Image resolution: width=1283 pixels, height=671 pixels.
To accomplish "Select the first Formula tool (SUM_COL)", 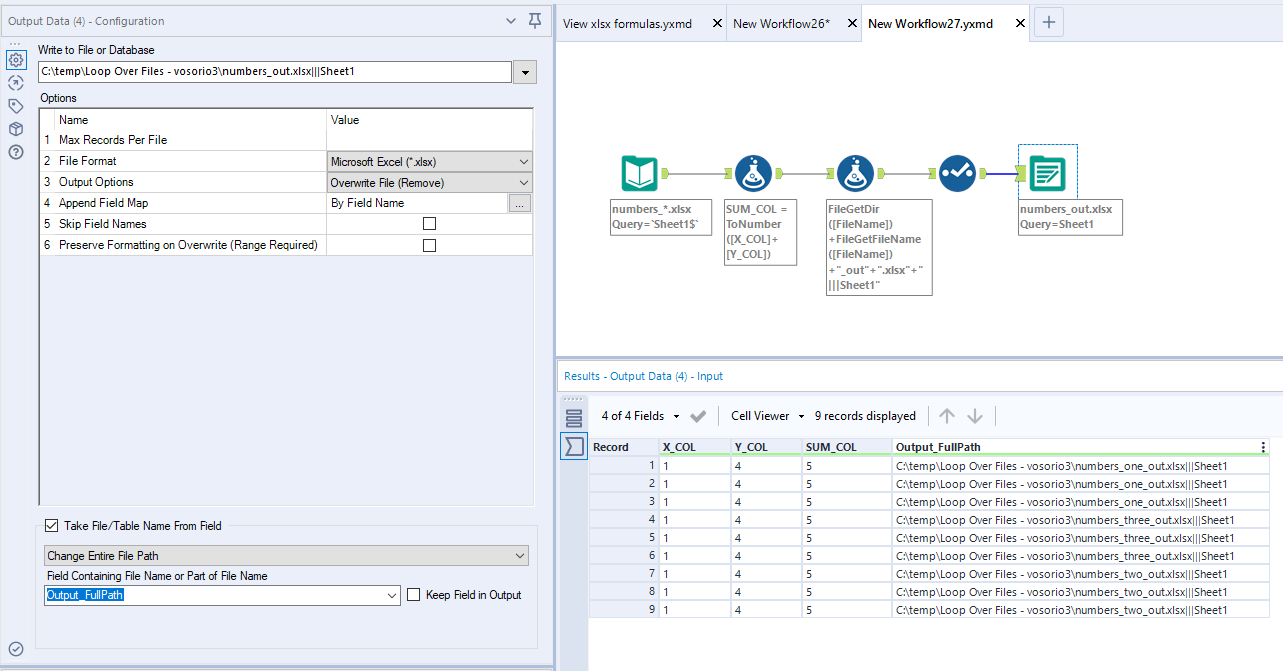I will tap(752, 174).
